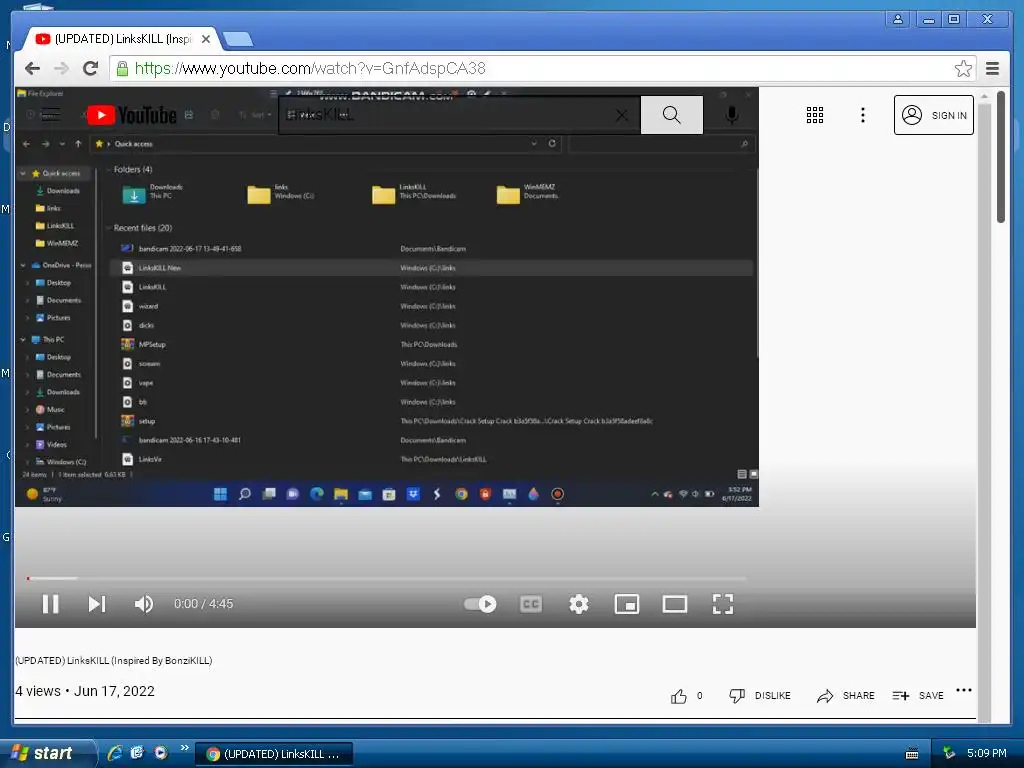Viewport: 1024px width, 768px height.
Task: Open the player settings gear
Action: (579, 604)
